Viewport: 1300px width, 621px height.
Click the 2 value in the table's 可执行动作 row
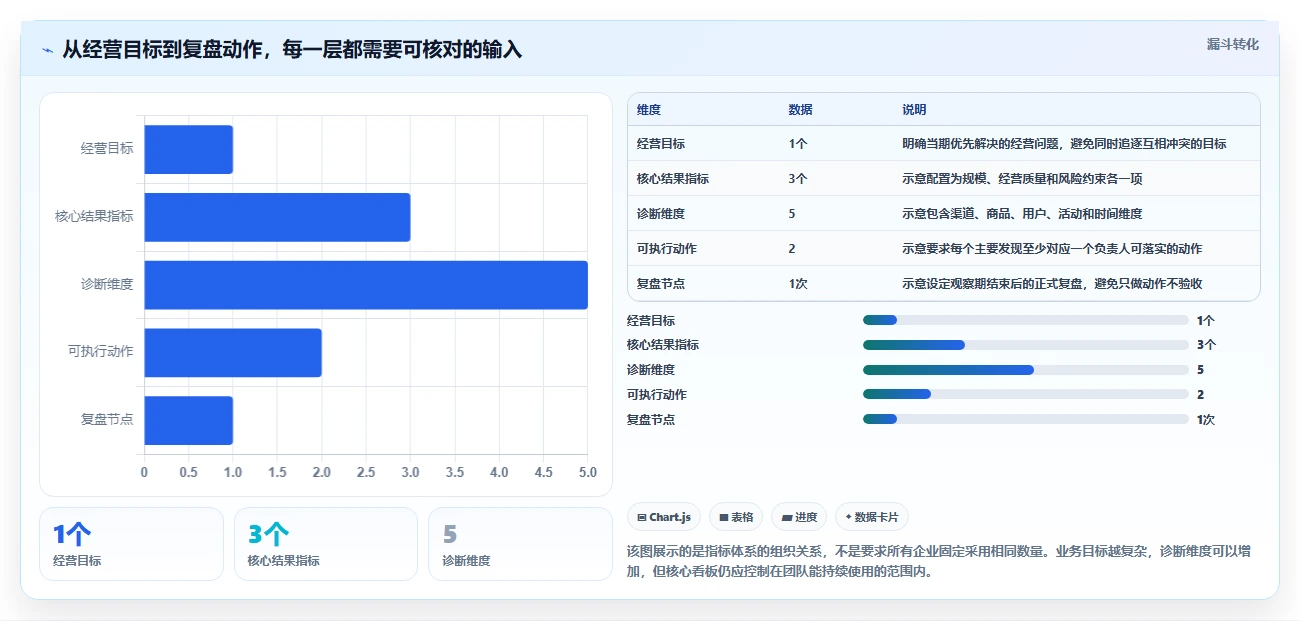(792, 249)
